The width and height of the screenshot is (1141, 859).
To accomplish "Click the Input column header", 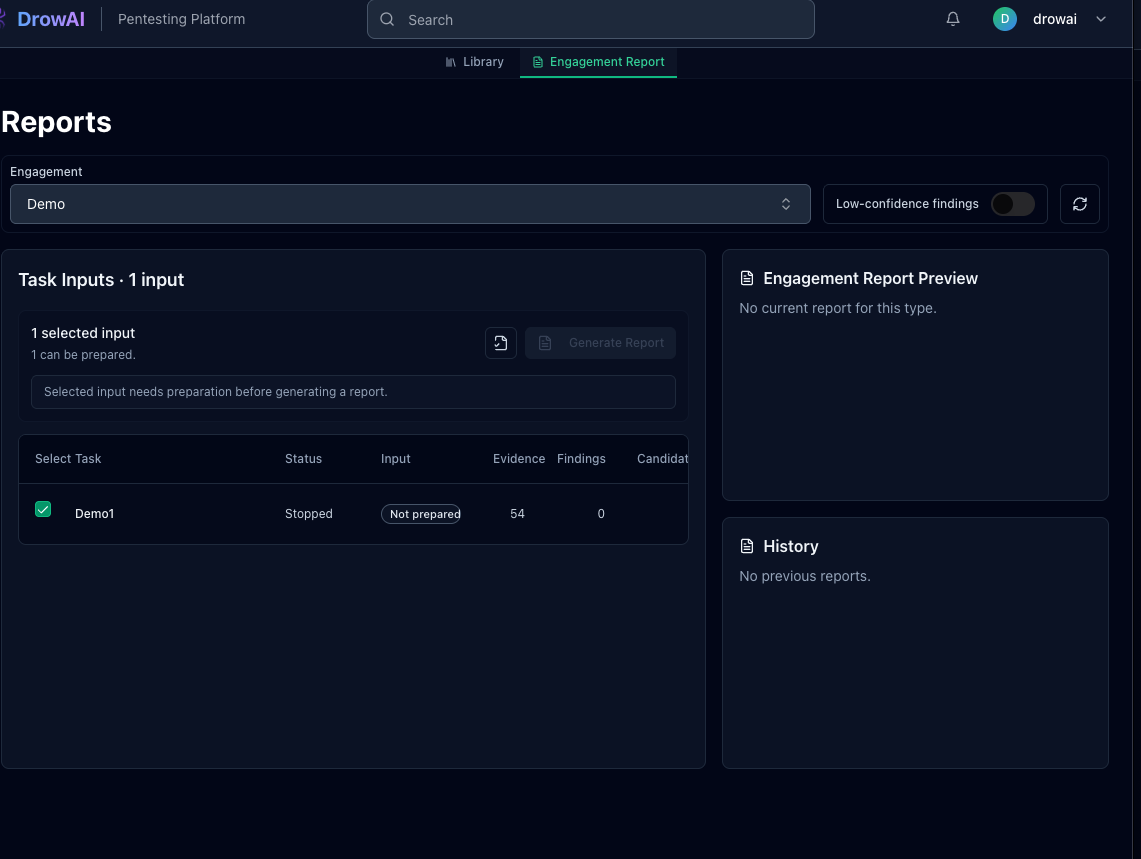I will (396, 459).
